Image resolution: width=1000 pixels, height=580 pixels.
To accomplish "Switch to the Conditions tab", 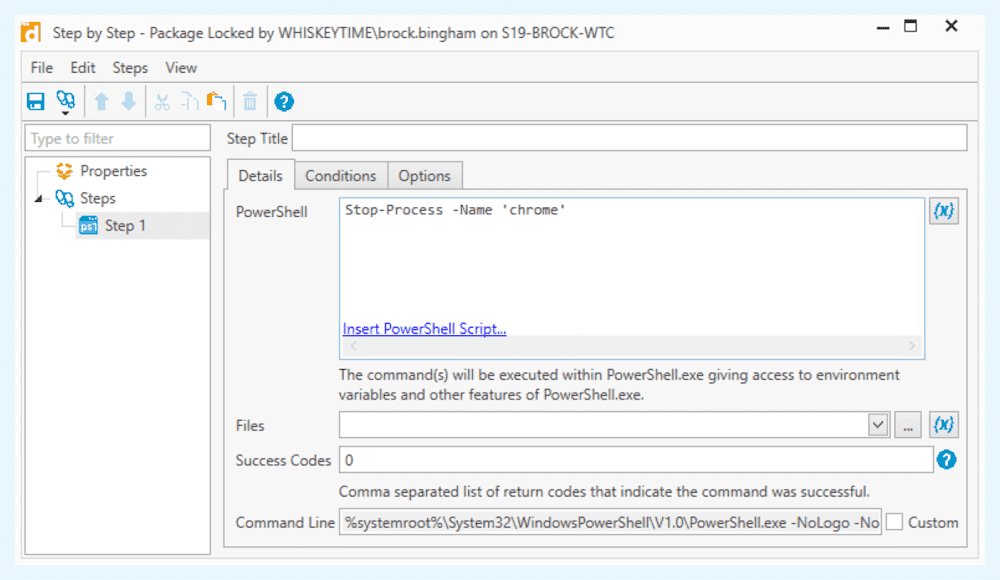I will click(x=341, y=175).
